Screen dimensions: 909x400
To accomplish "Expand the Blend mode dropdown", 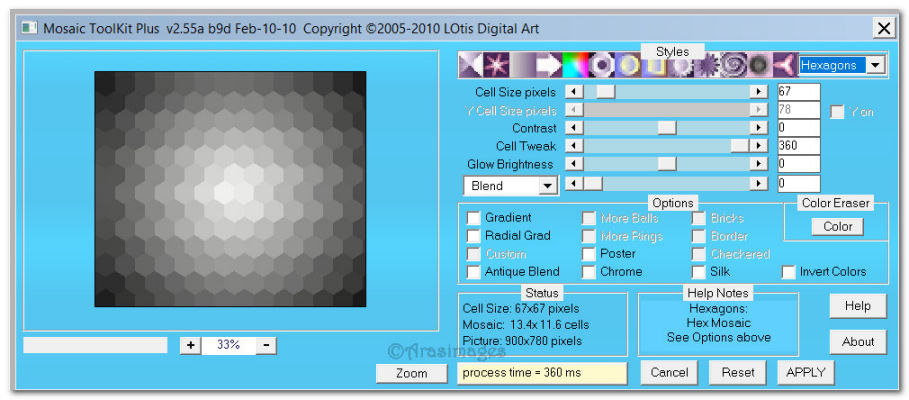I will 547,185.
